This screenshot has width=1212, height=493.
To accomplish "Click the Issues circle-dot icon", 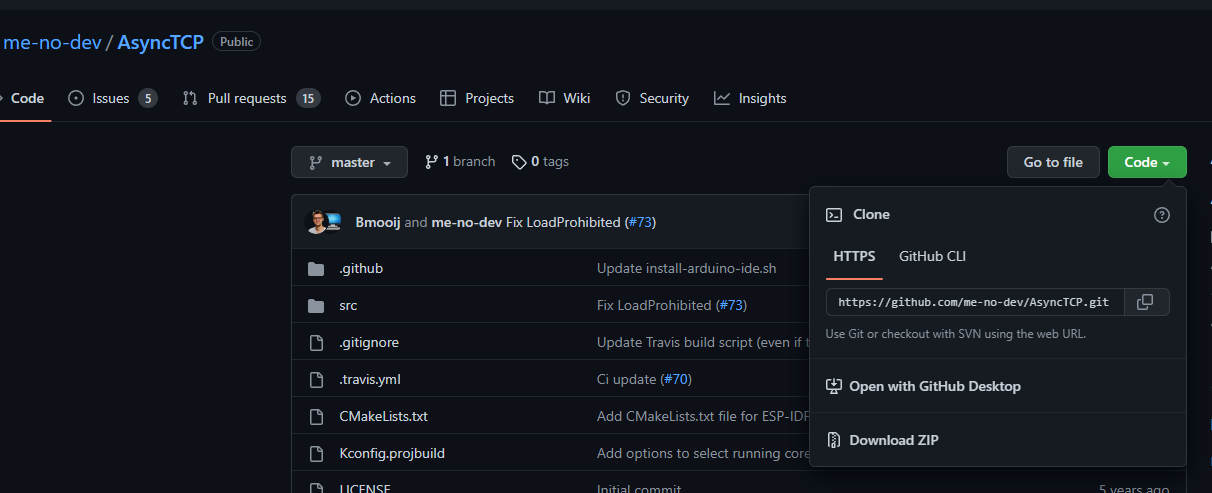I will (76, 98).
